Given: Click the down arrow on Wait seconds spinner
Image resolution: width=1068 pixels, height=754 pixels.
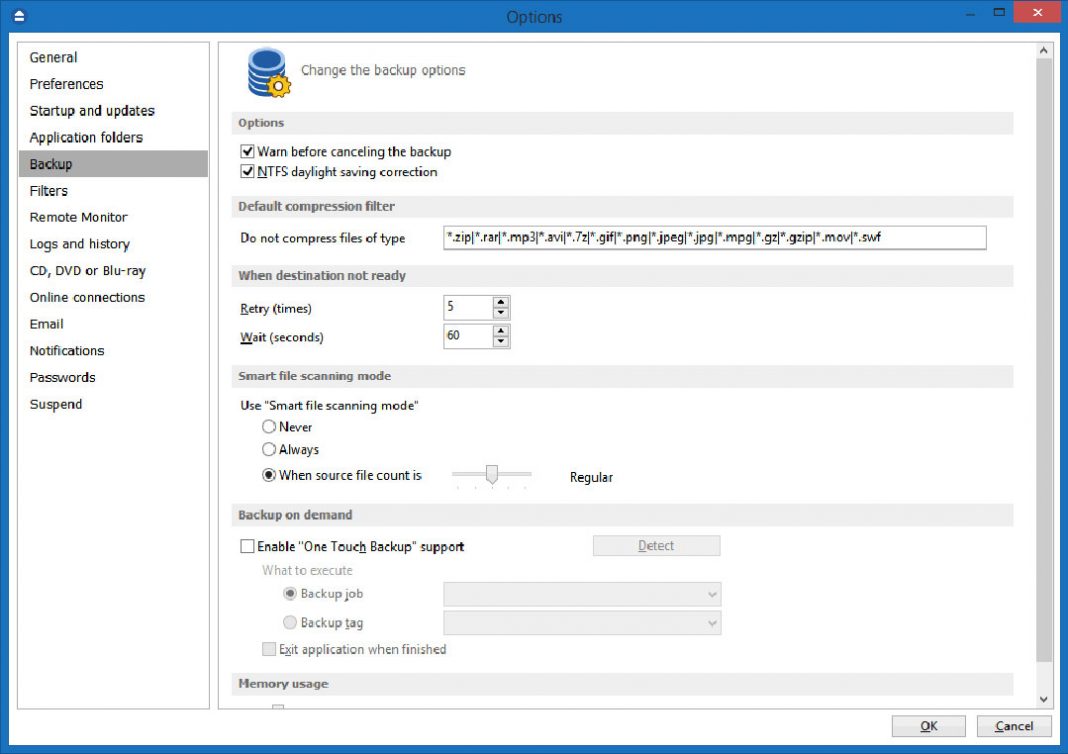Looking at the screenshot, I should 501,341.
